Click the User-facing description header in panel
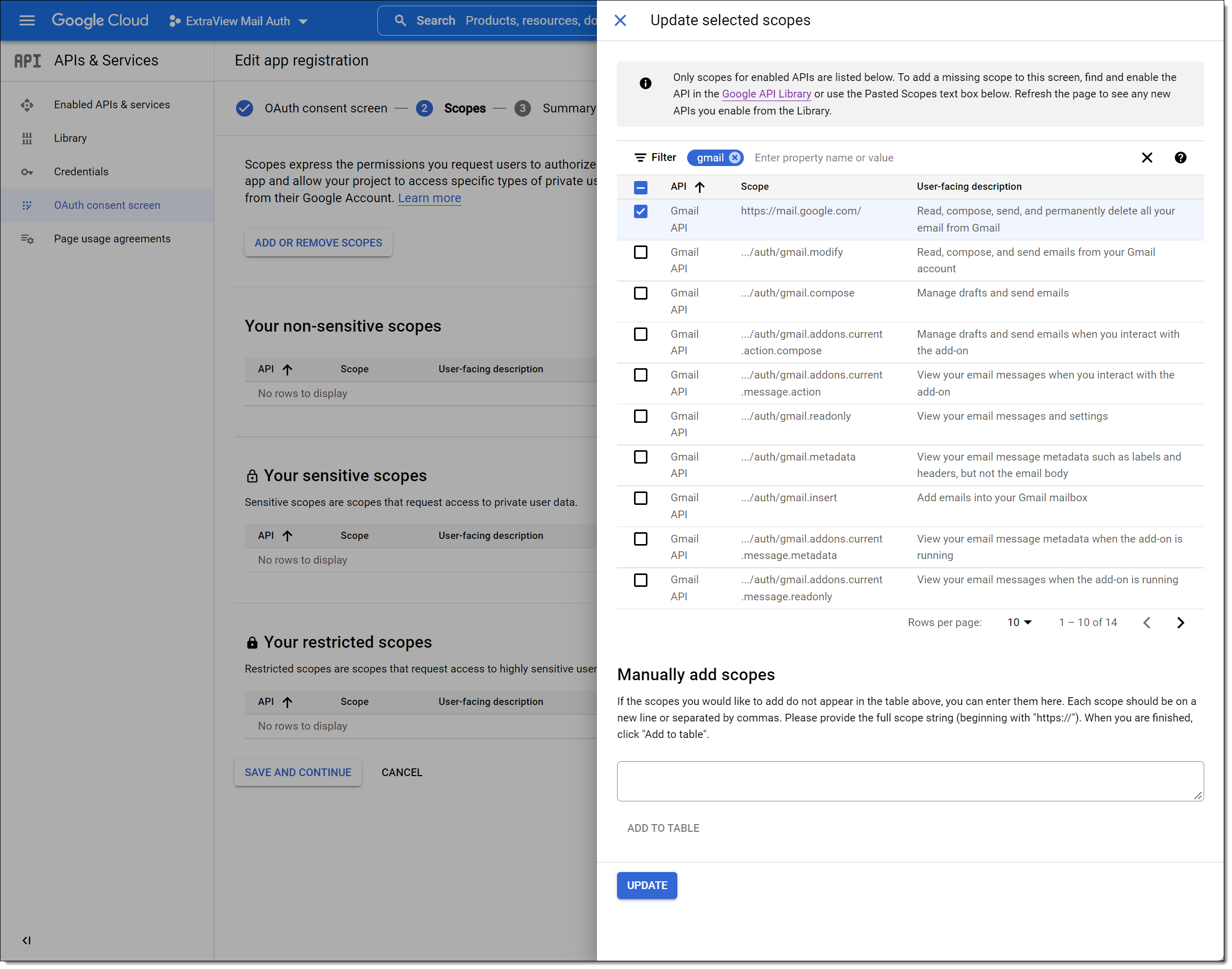Viewport: 1232px width, 969px height. point(969,187)
